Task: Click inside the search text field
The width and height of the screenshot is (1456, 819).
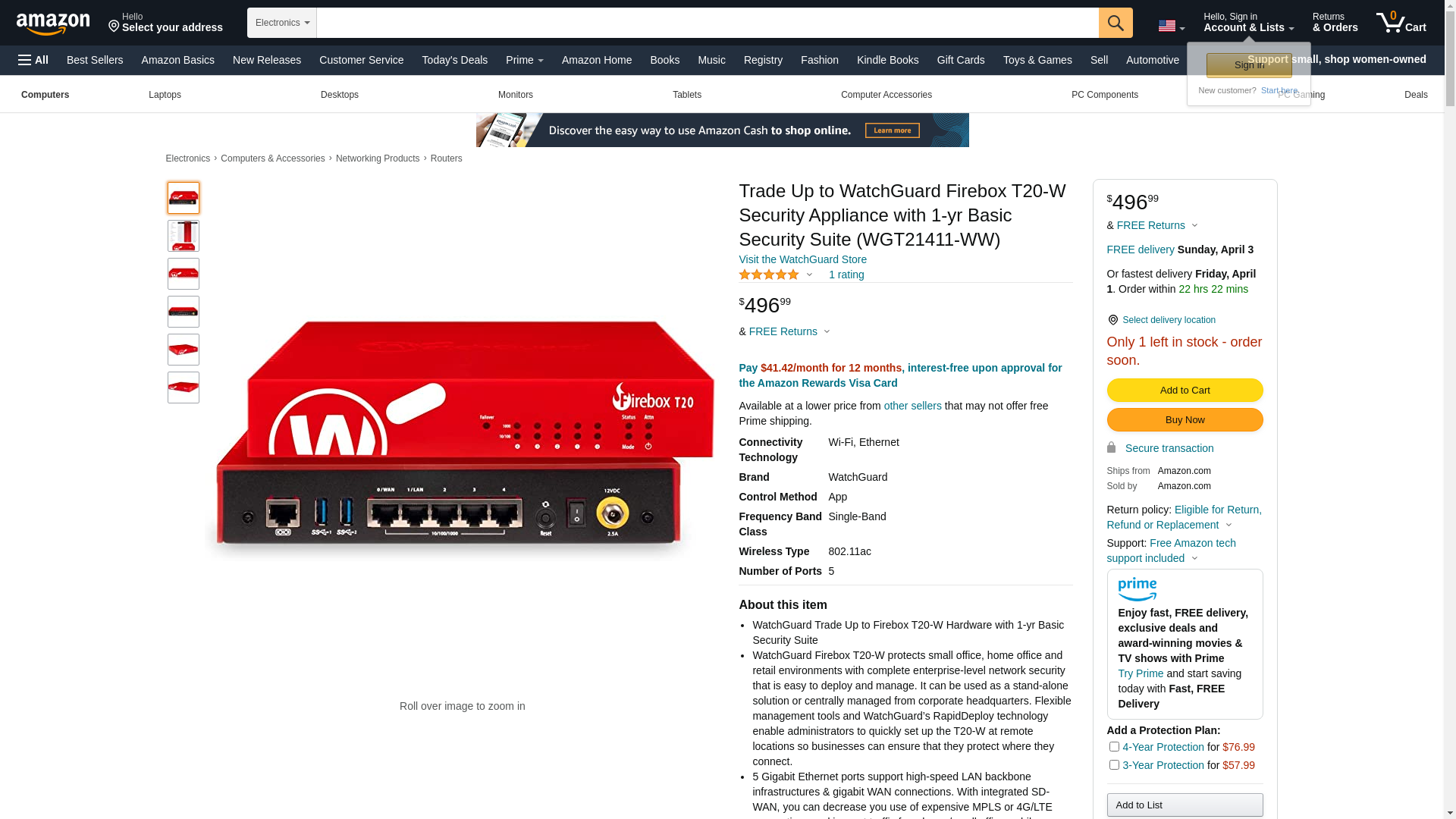Action: point(708,23)
